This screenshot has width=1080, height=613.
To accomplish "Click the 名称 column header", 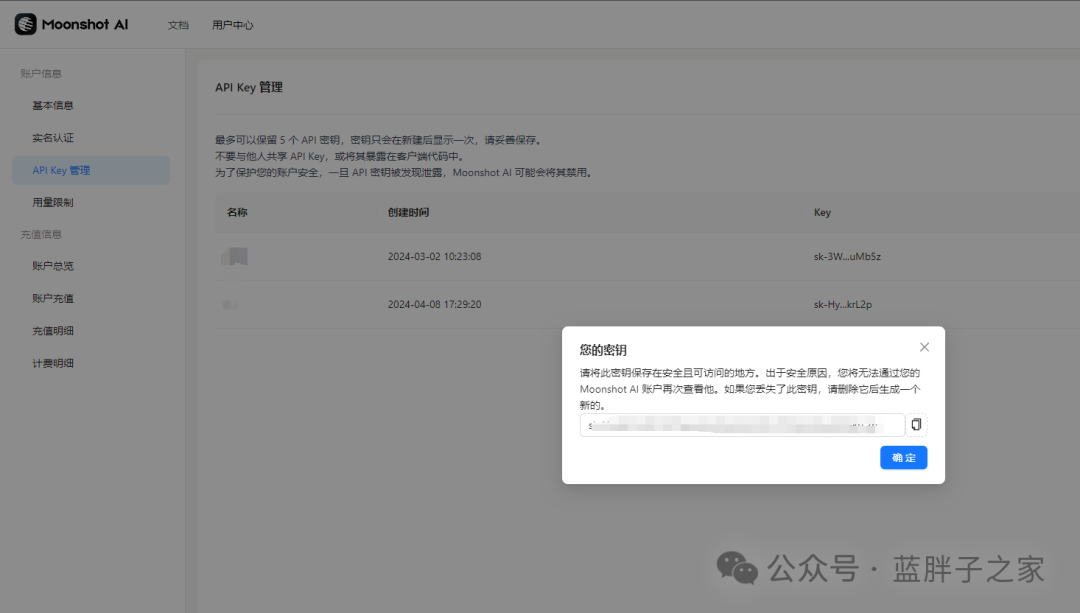I will [x=237, y=212].
